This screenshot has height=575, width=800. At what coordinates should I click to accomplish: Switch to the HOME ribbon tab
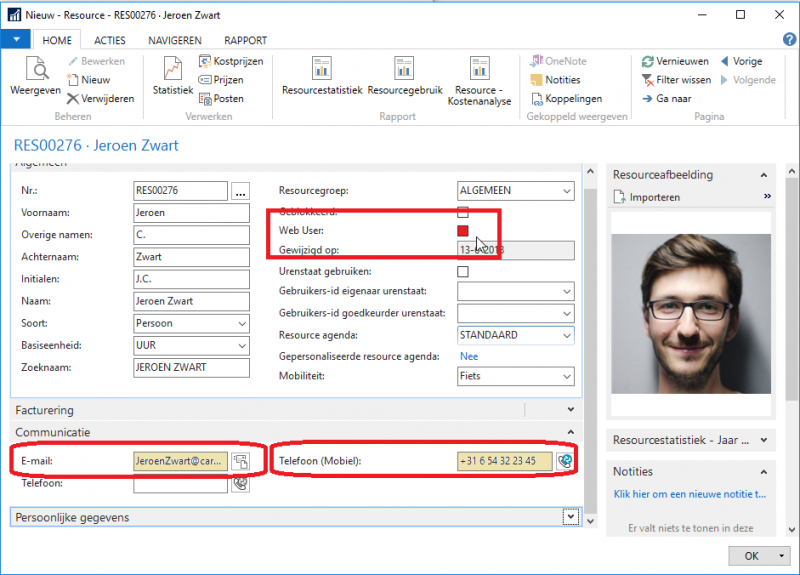click(x=57, y=40)
